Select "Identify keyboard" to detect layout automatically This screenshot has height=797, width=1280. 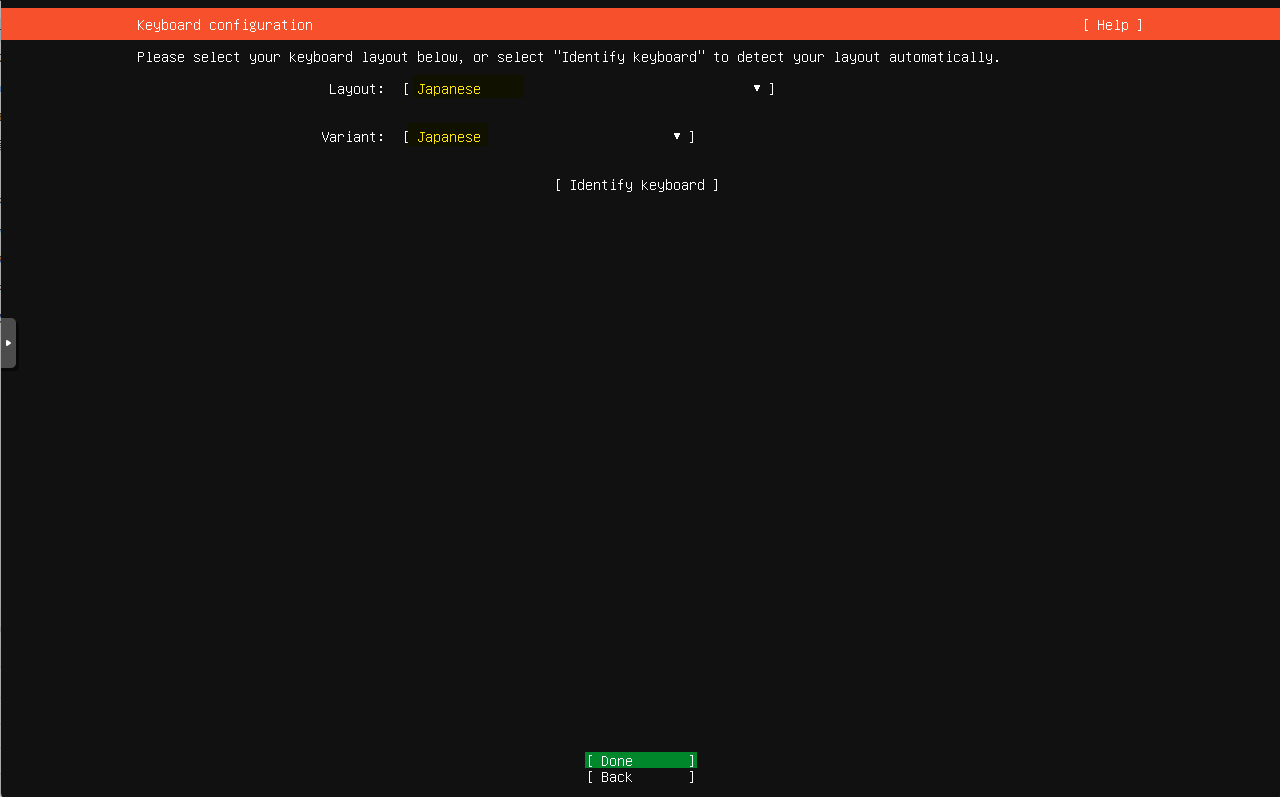click(637, 185)
